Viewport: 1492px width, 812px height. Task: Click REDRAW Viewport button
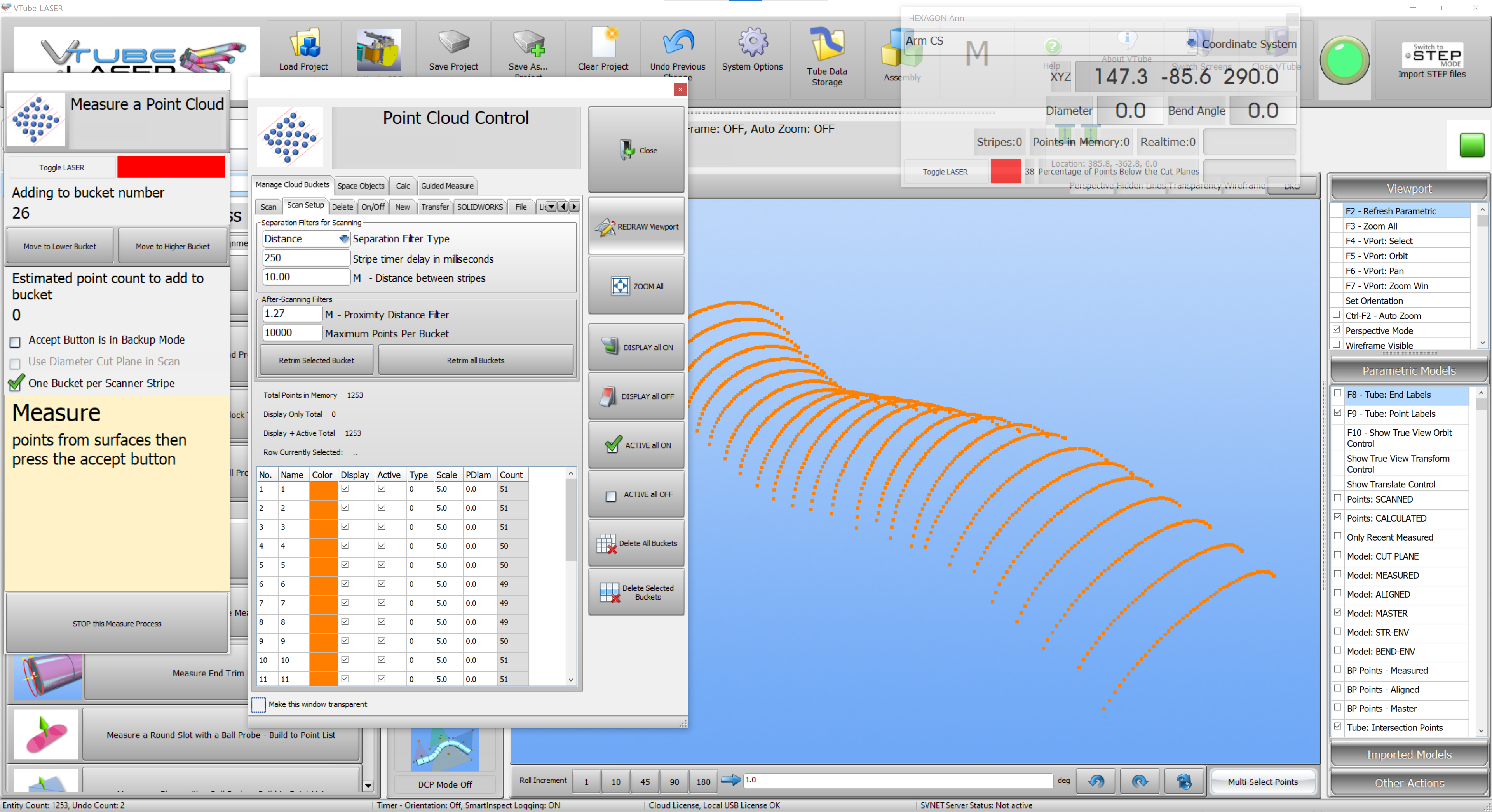[x=636, y=226]
